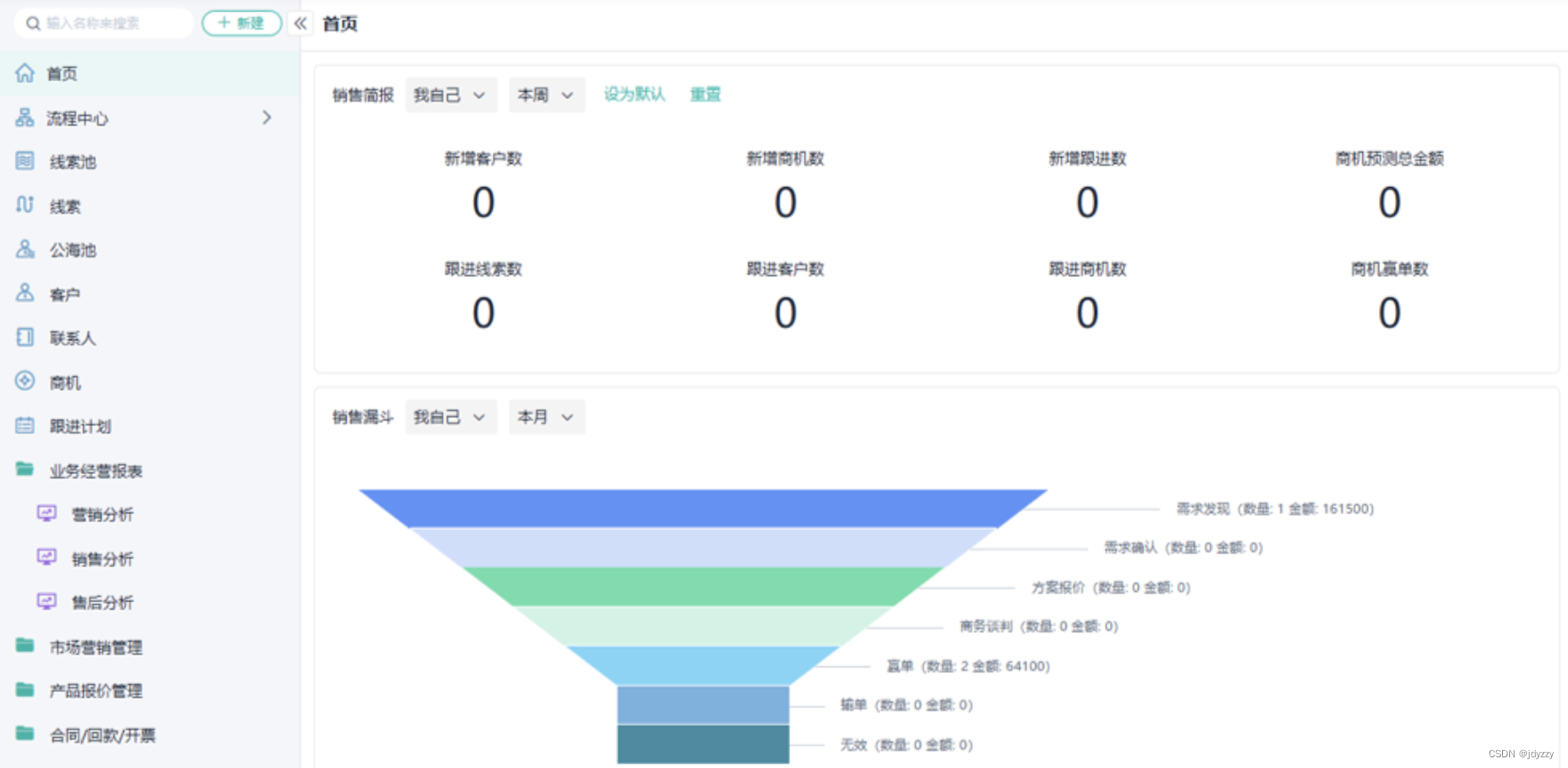Click the 跟进商机数 value
The image size is (1568, 768).
pyautogui.click(x=1088, y=313)
